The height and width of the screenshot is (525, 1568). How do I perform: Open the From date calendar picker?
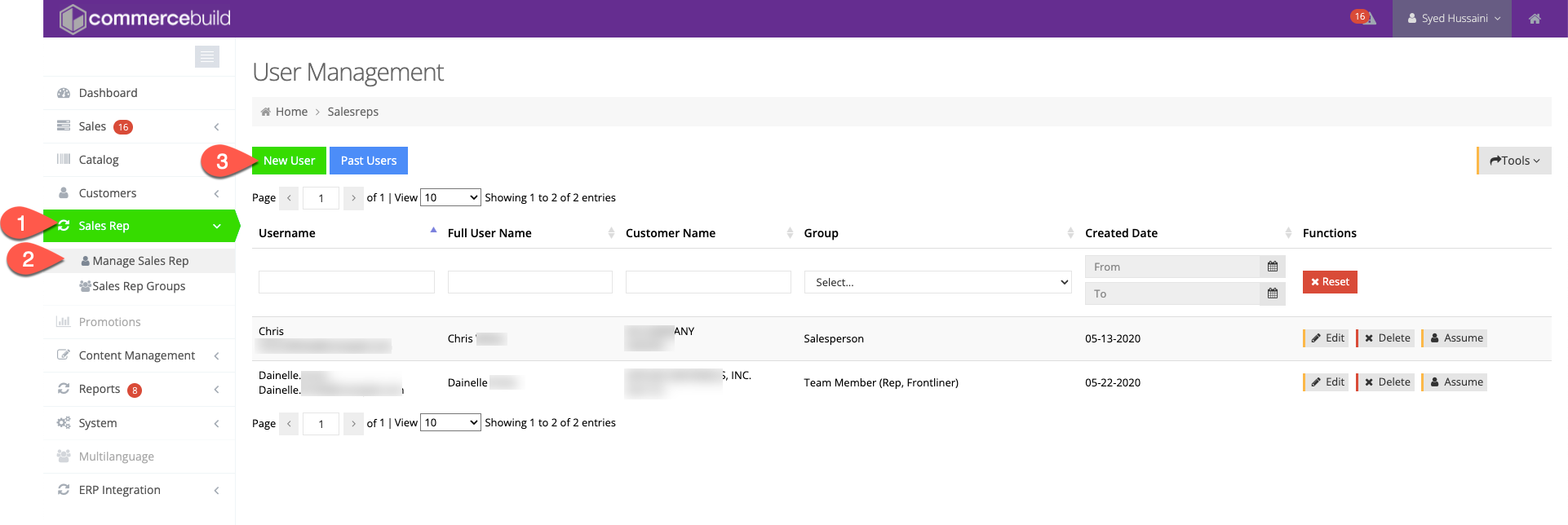pyautogui.click(x=1272, y=267)
